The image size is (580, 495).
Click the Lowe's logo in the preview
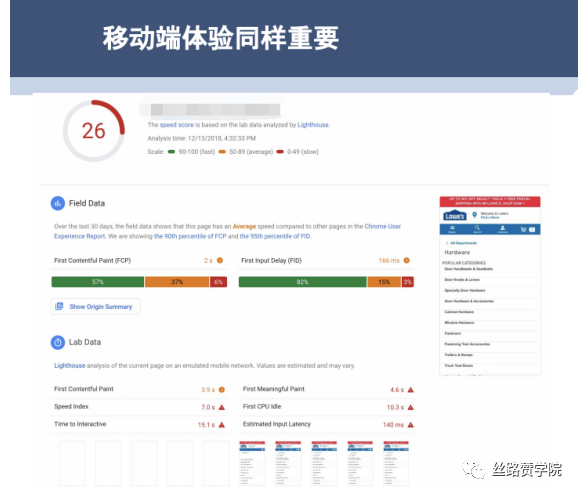coord(455,215)
